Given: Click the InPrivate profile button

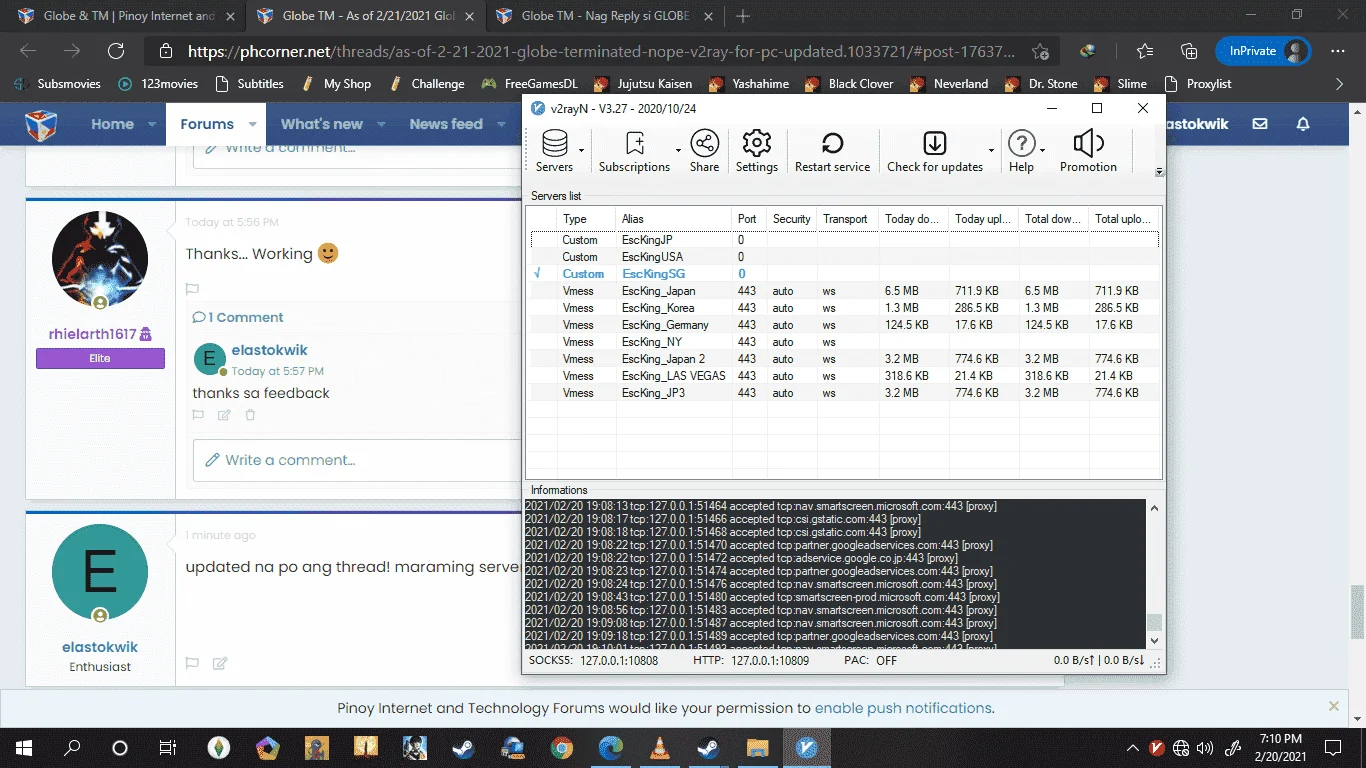Looking at the screenshot, I should click(x=1263, y=51).
